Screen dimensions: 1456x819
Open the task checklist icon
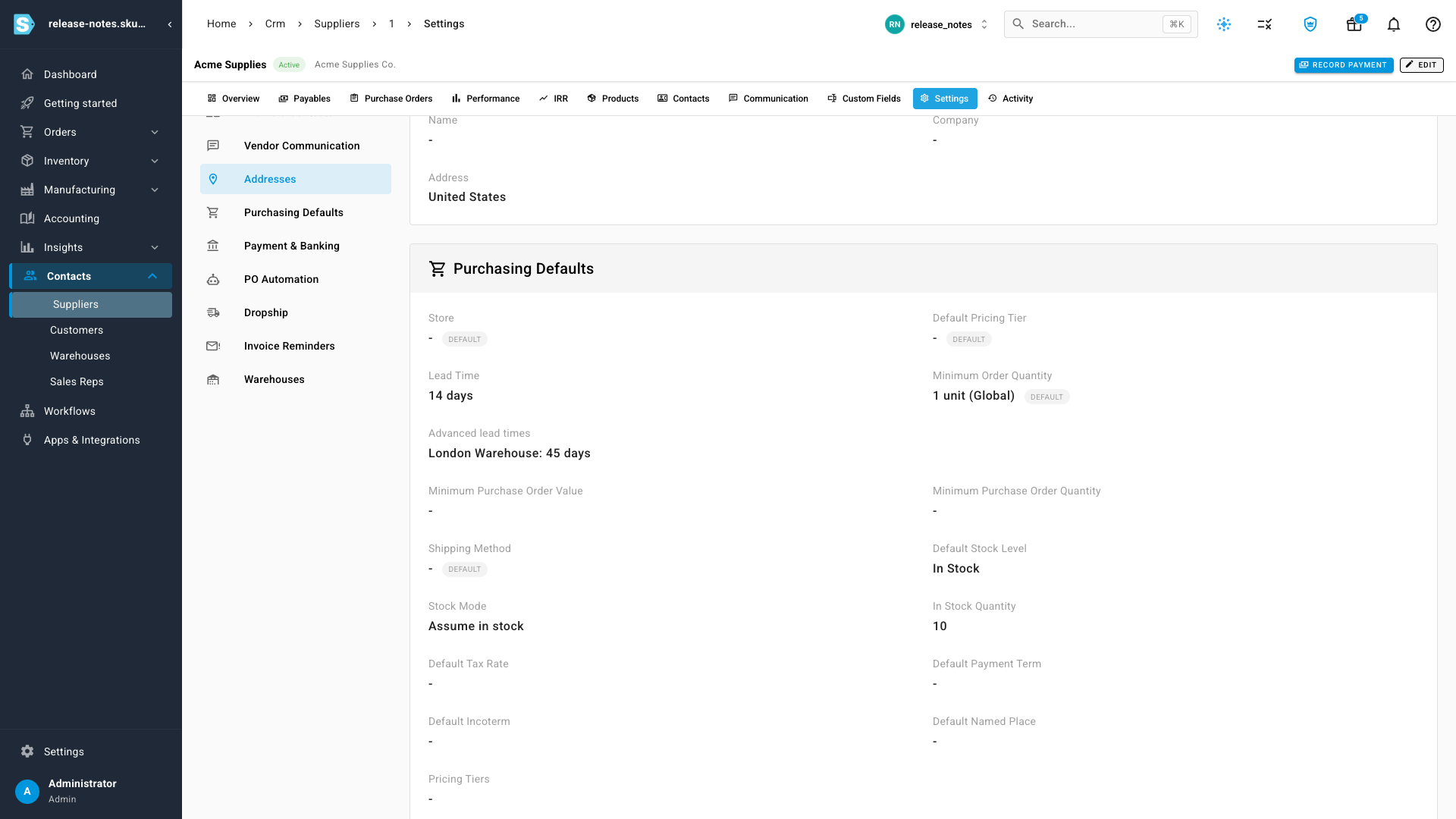click(1265, 24)
